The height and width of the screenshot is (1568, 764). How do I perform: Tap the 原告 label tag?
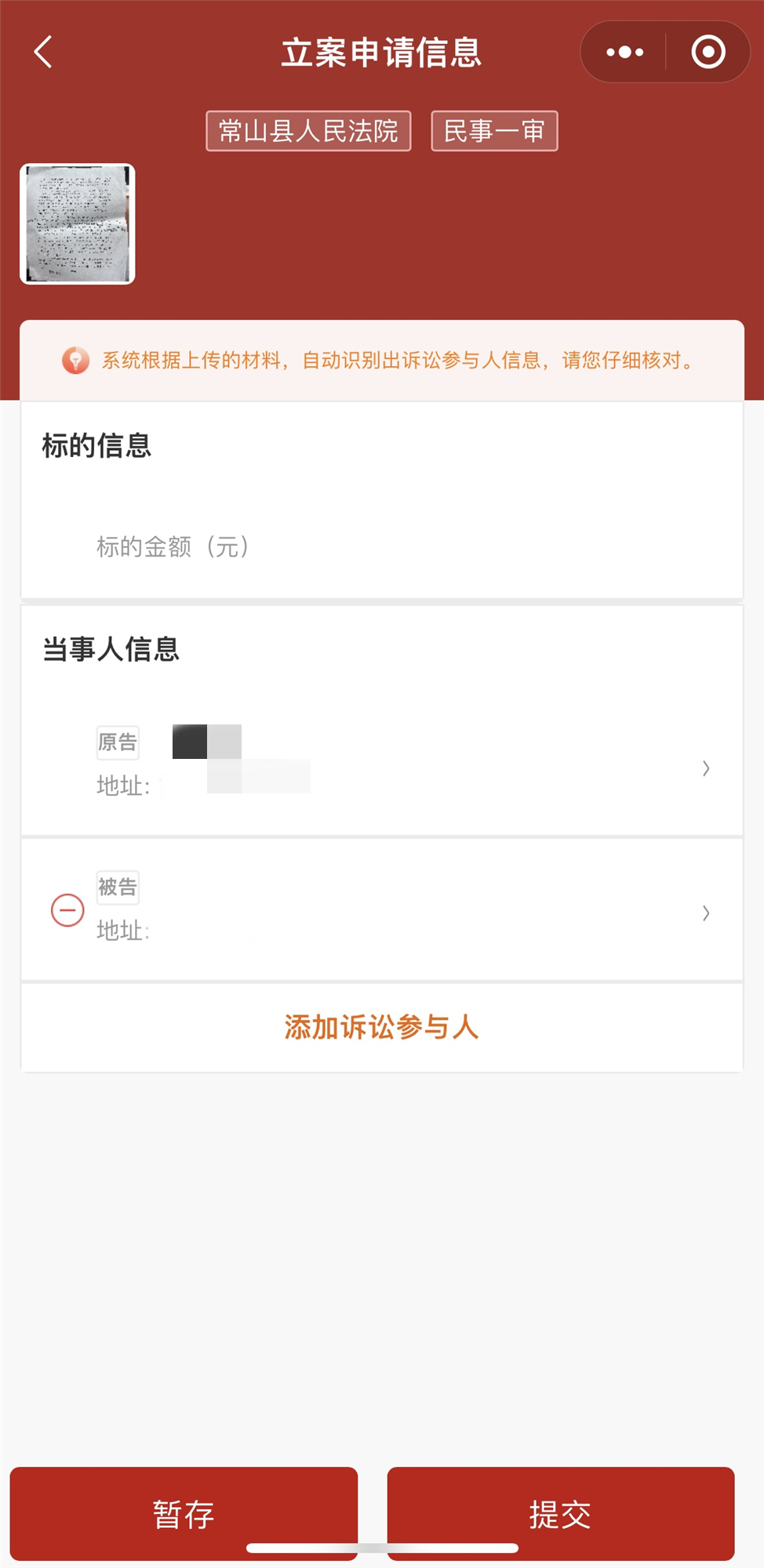pos(118,742)
